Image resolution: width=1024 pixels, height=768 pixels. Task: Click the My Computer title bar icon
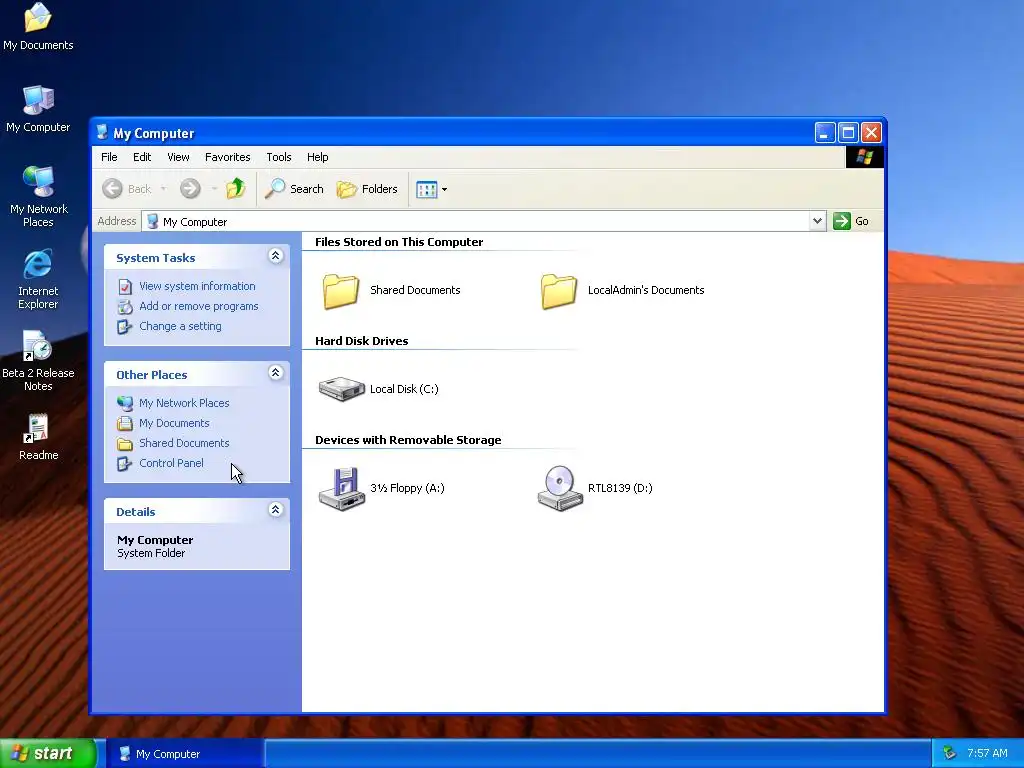(102, 133)
